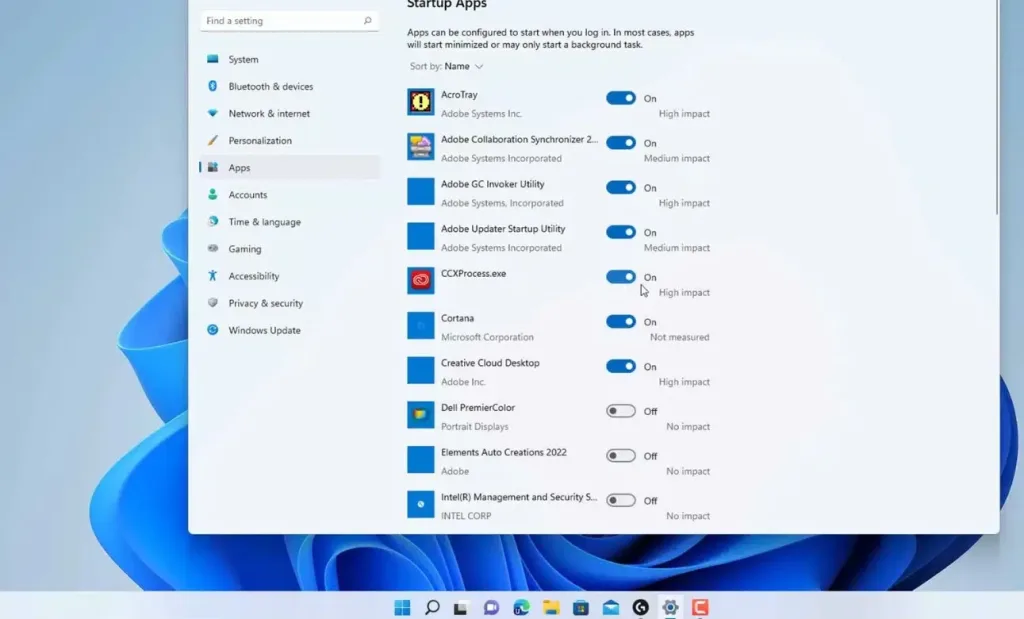Click the Dell PremierColor app icon
The width and height of the screenshot is (1024, 619).
pyautogui.click(x=419, y=415)
